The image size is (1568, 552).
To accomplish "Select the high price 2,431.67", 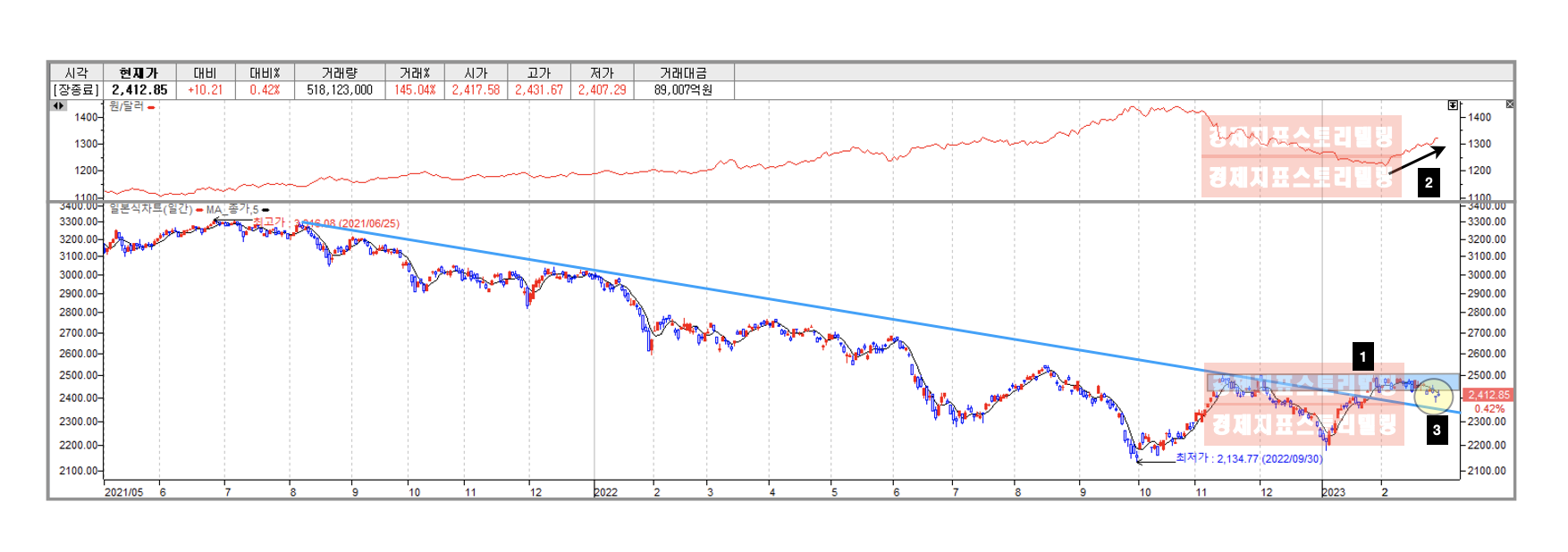I will click(539, 90).
